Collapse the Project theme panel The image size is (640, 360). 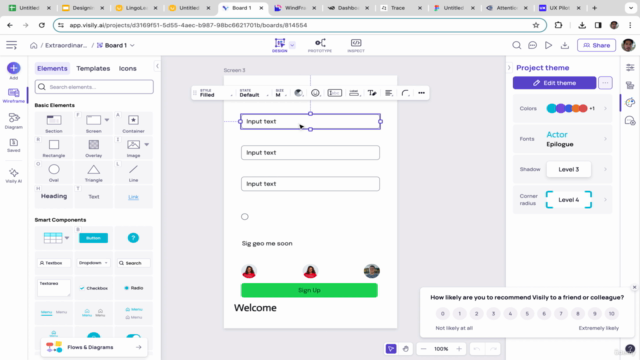(509, 67)
